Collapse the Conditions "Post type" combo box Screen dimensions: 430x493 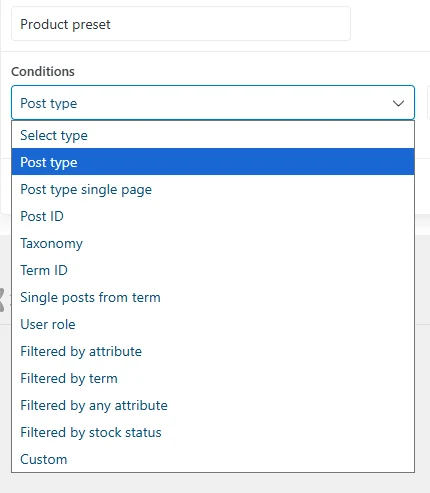pos(213,103)
